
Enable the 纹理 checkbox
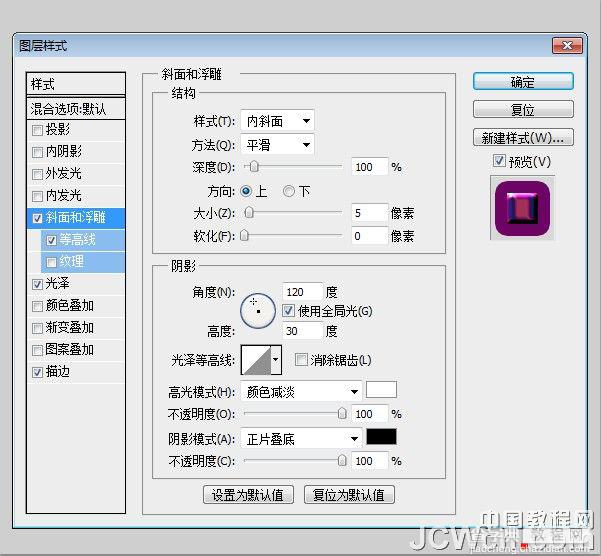[51, 262]
